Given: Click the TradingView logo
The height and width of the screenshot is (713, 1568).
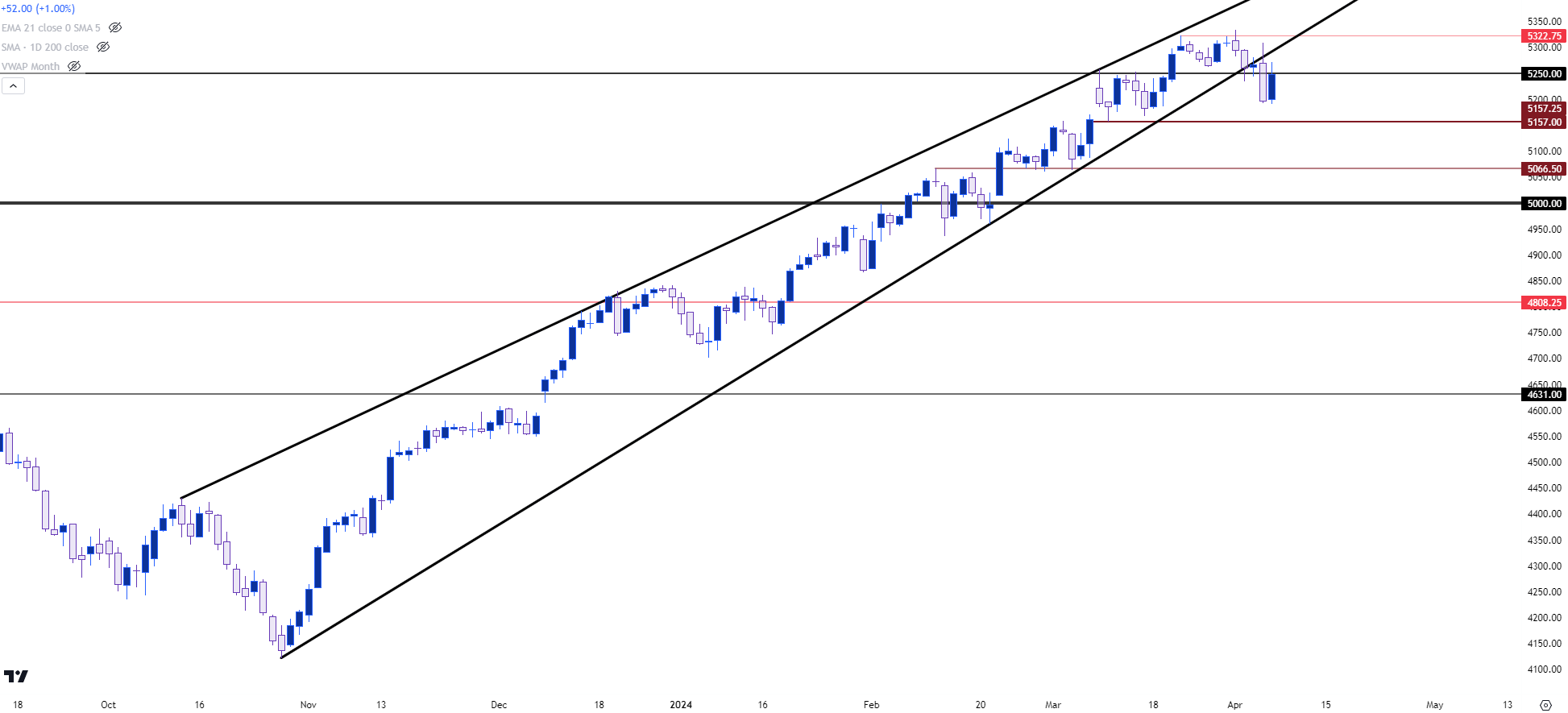Looking at the screenshot, I should pos(16,676).
